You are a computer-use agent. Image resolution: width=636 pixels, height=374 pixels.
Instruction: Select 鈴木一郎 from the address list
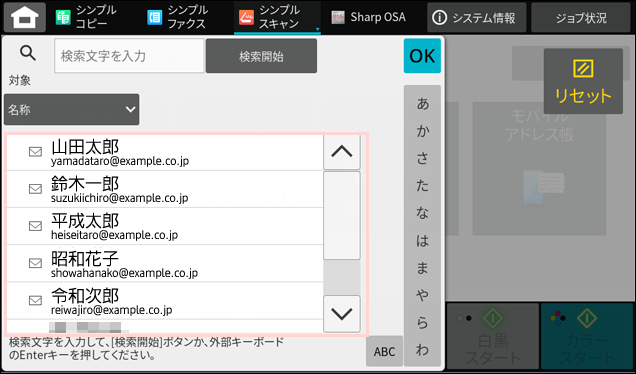pyautogui.click(x=165, y=189)
